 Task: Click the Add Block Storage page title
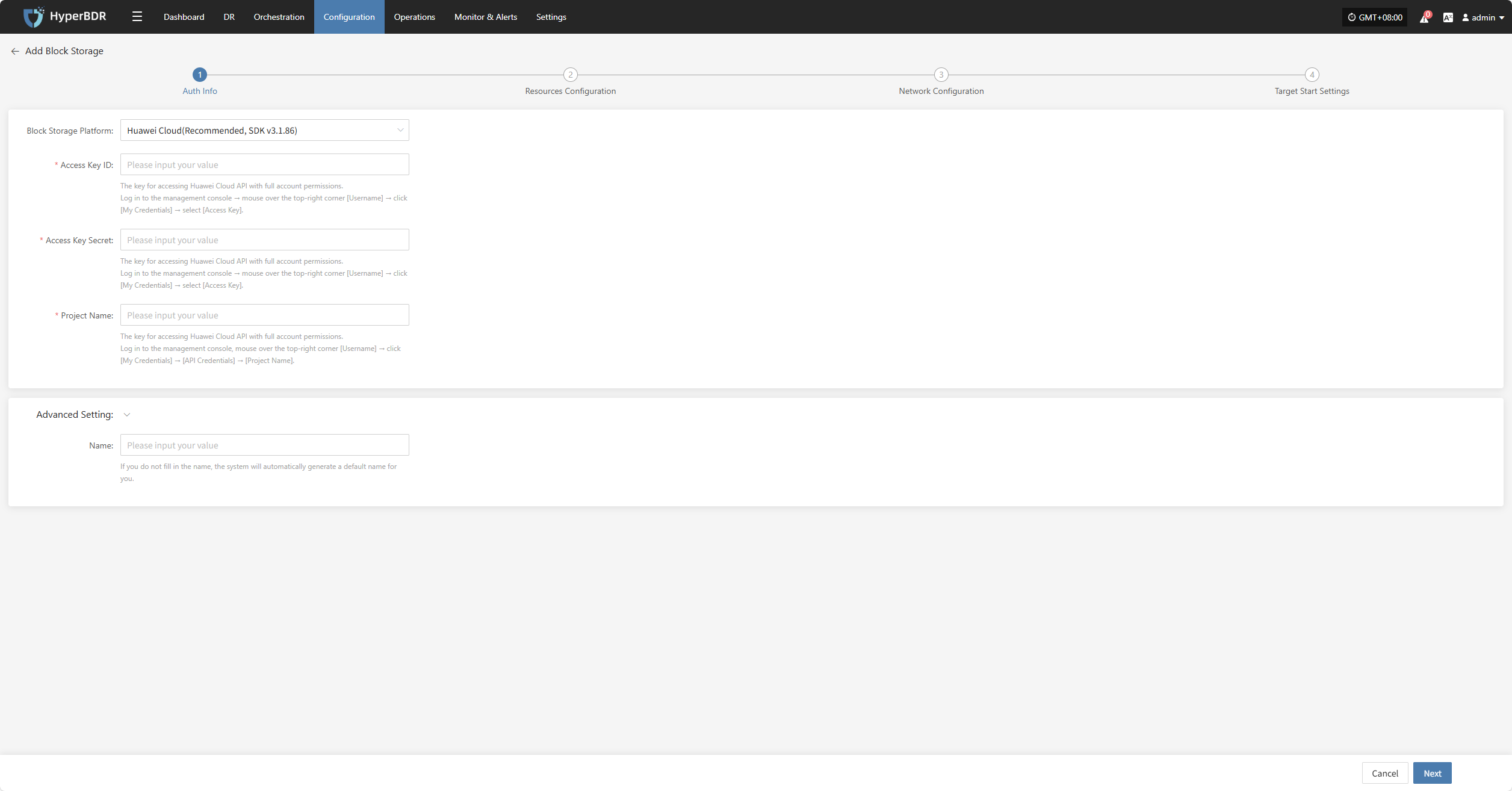64,51
